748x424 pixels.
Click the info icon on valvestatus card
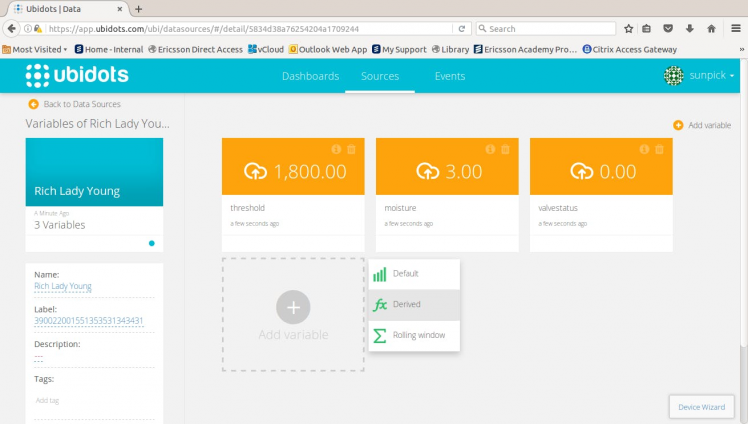coord(644,149)
